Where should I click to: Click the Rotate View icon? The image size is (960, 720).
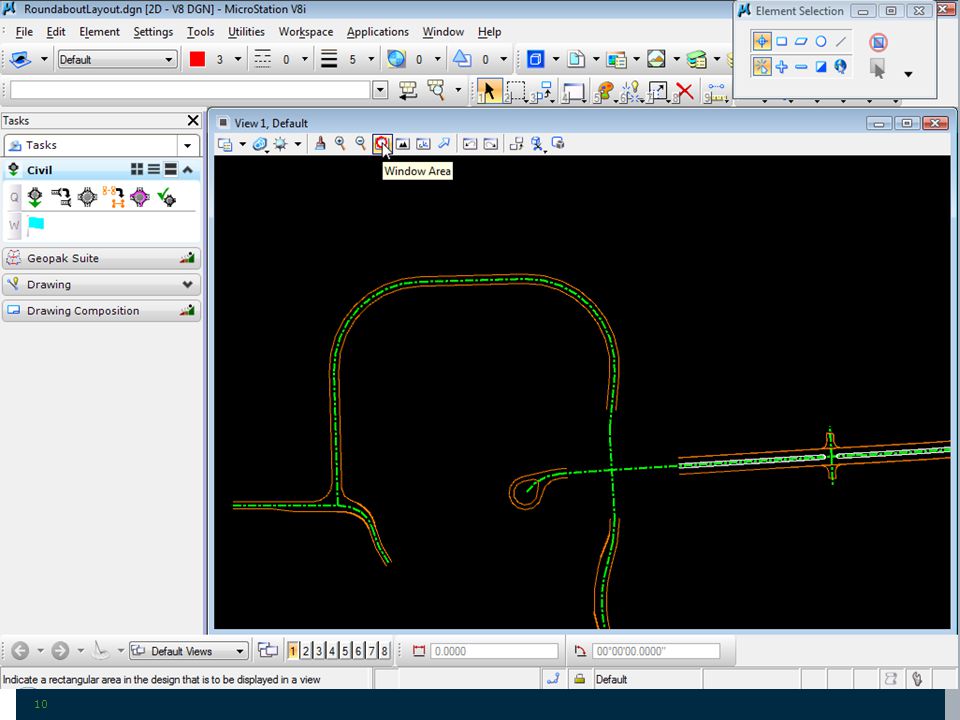[423, 144]
